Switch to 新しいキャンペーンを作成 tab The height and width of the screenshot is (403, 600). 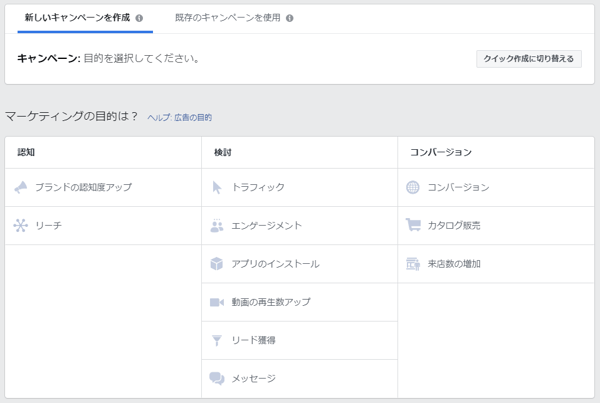(x=78, y=18)
